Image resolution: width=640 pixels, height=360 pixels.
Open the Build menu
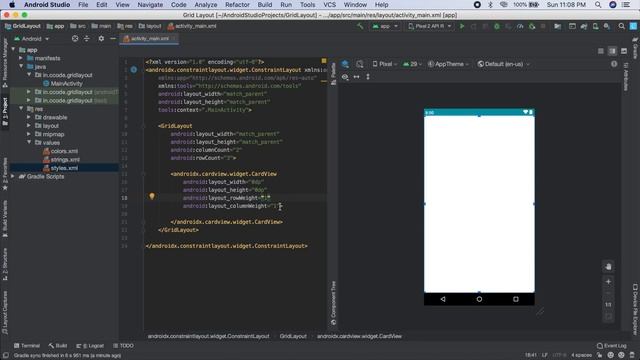click(x=264, y=5)
